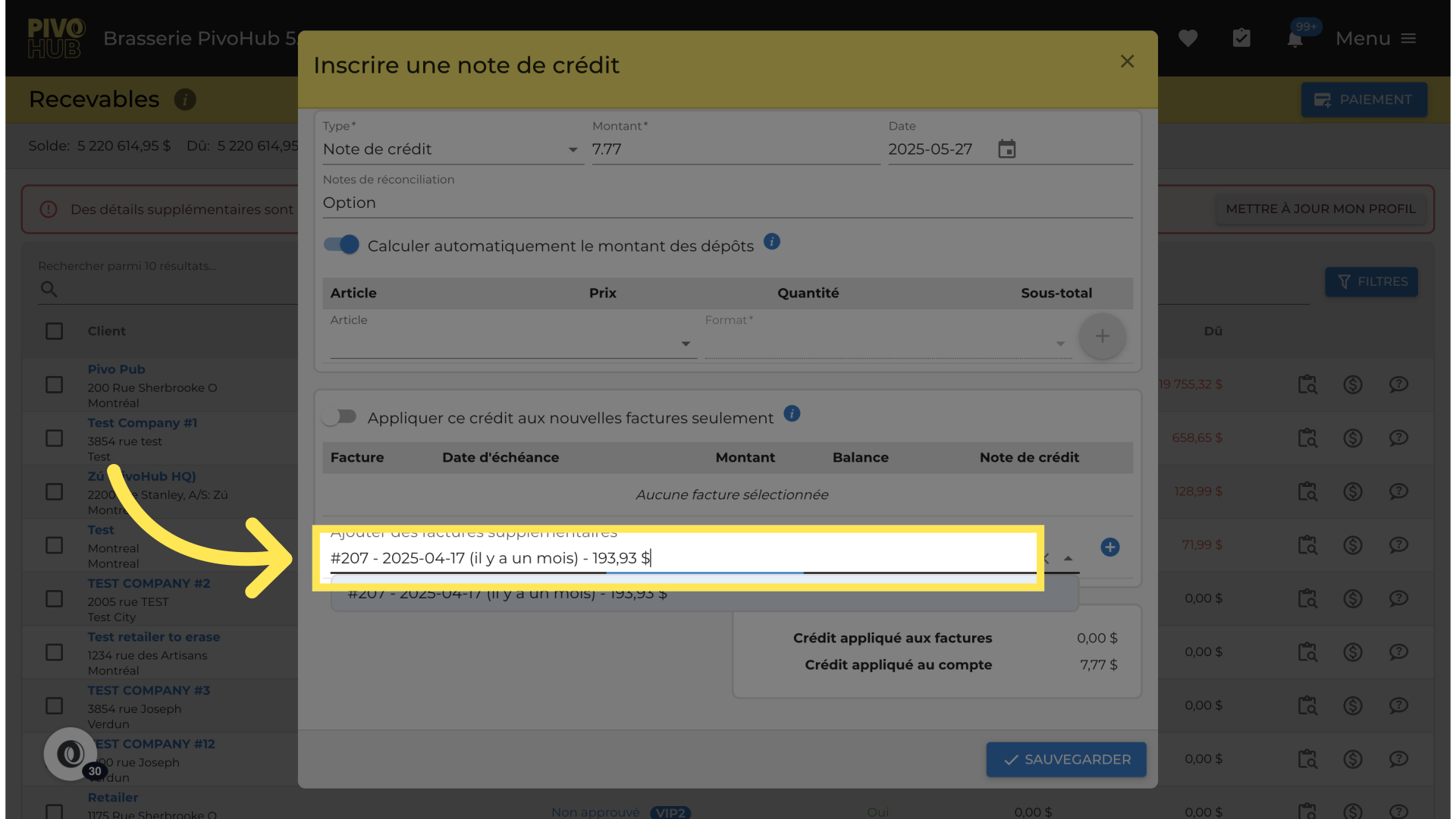1456x819 pixels.
Task: Enable apply credit to new invoices only
Action: click(x=339, y=417)
